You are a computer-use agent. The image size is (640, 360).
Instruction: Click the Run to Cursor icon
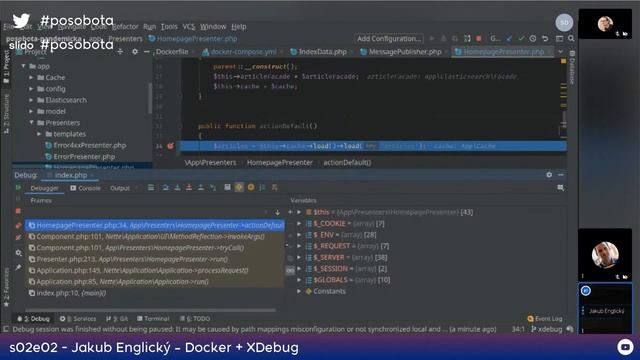point(213,187)
